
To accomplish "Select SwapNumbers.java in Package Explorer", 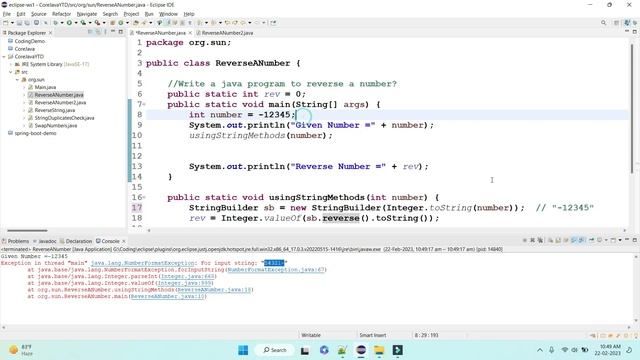I will tap(56, 126).
